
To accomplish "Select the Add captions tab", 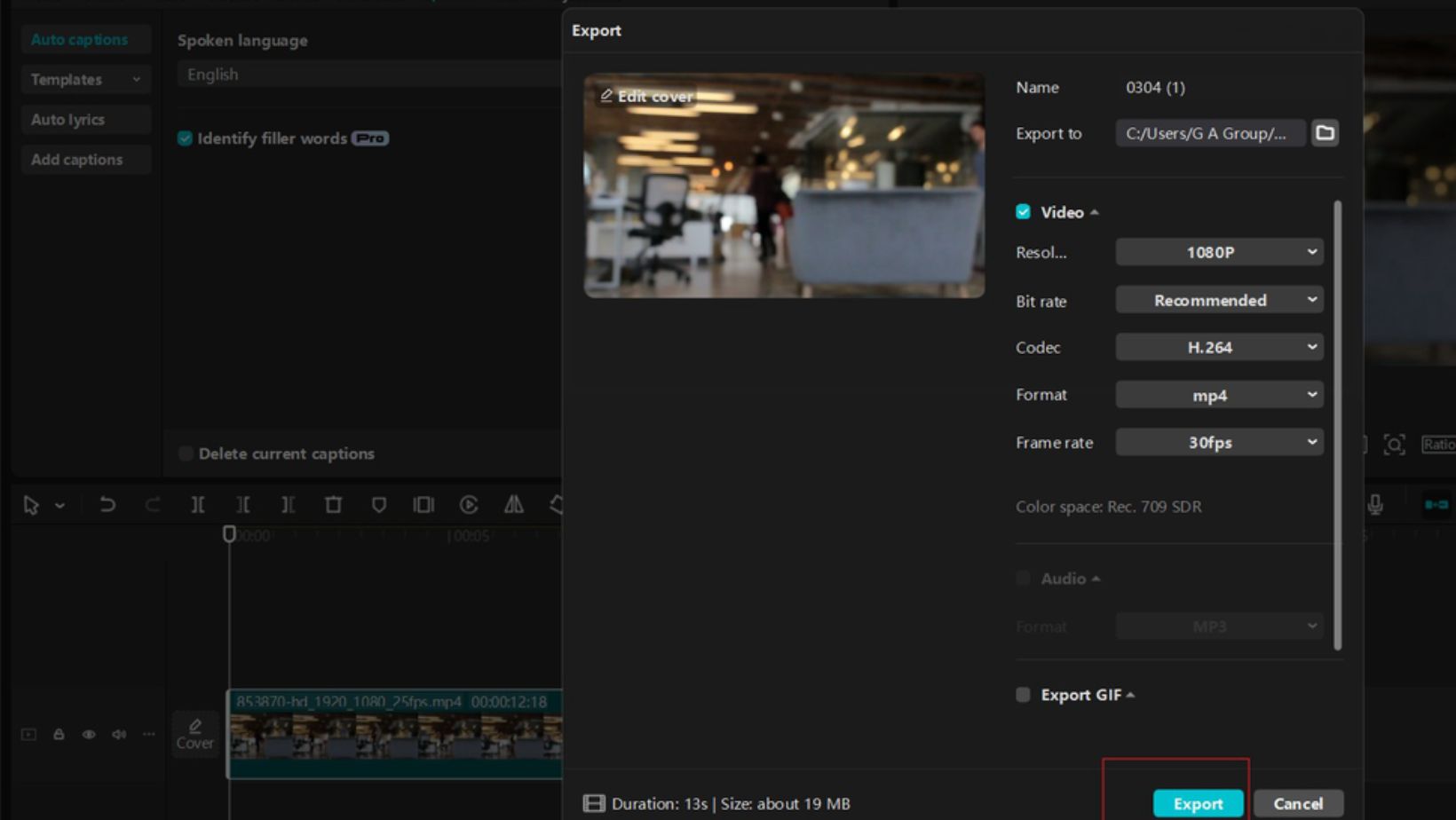I will [x=85, y=159].
